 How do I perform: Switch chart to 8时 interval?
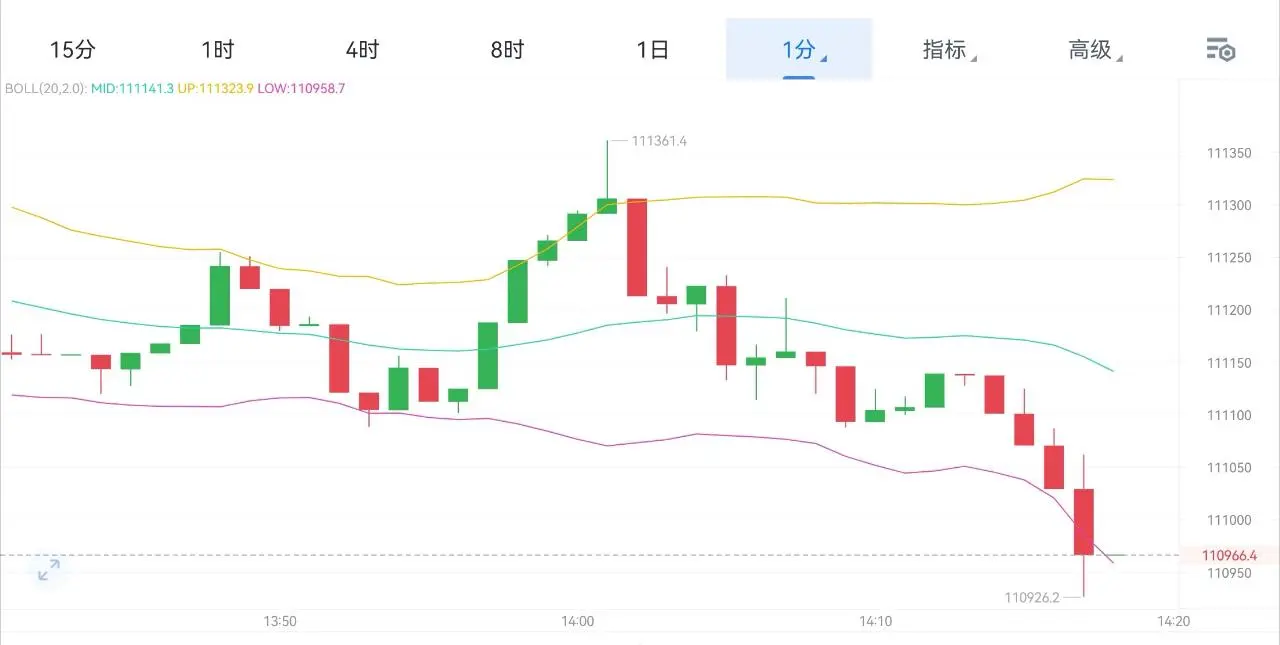pos(507,49)
